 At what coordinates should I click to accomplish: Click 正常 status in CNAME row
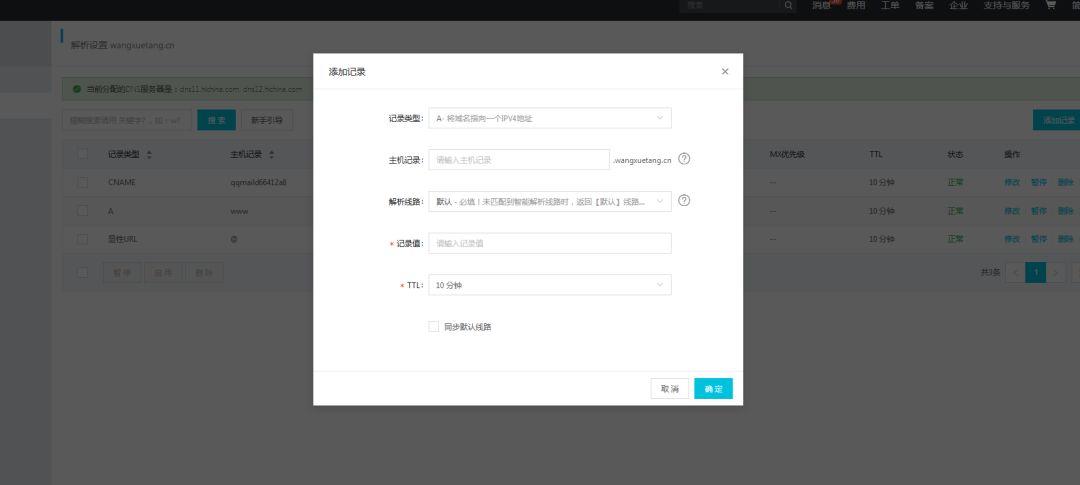tap(955, 183)
